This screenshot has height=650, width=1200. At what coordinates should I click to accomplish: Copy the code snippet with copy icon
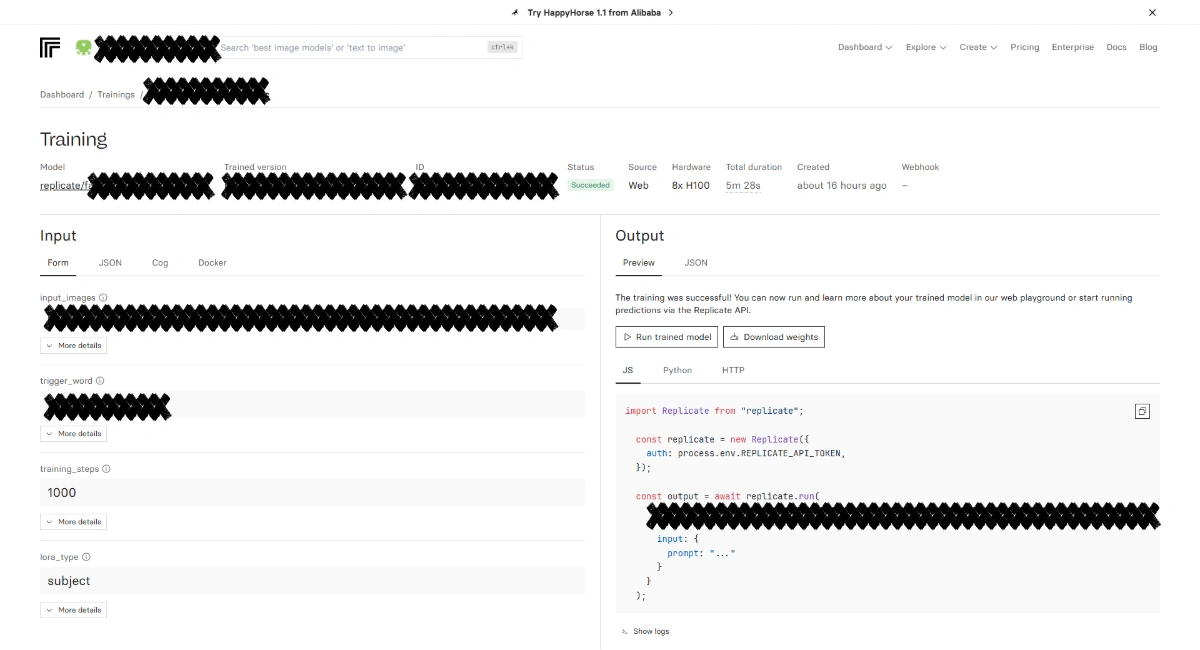click(x=1142, y=411)
